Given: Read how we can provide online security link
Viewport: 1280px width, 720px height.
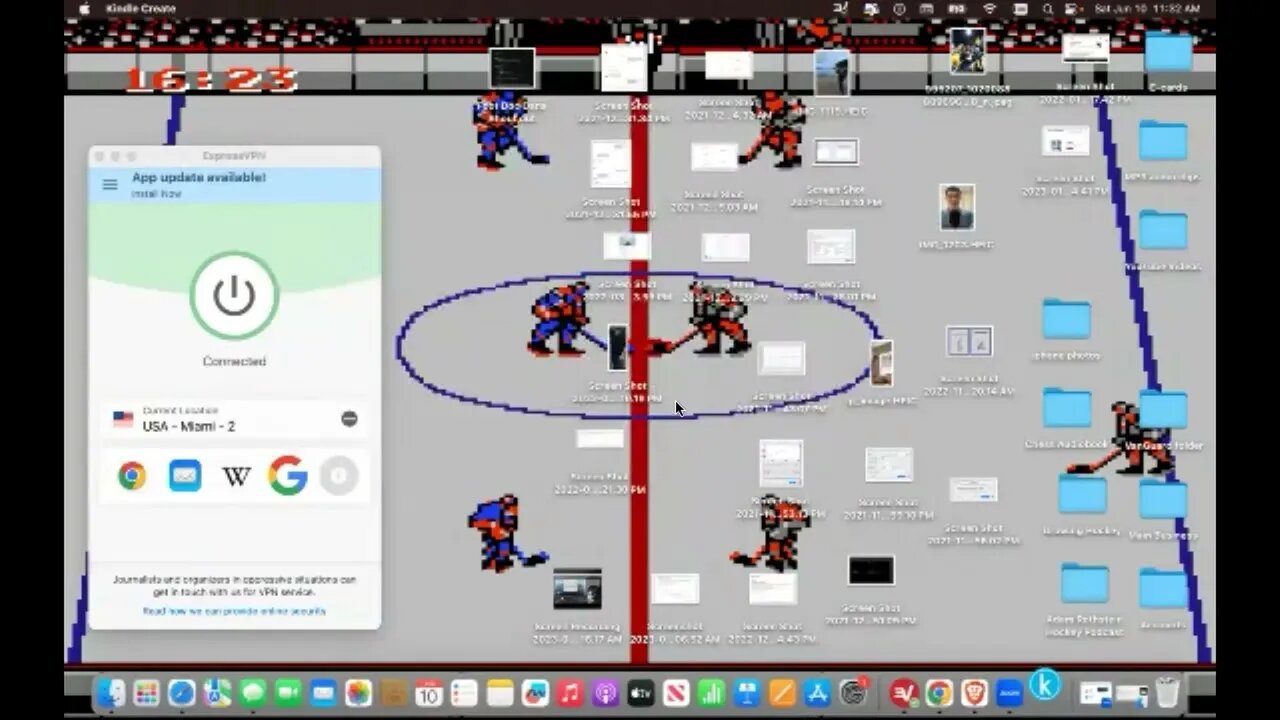Looking at the screenshot, I should tap(234, 611).
